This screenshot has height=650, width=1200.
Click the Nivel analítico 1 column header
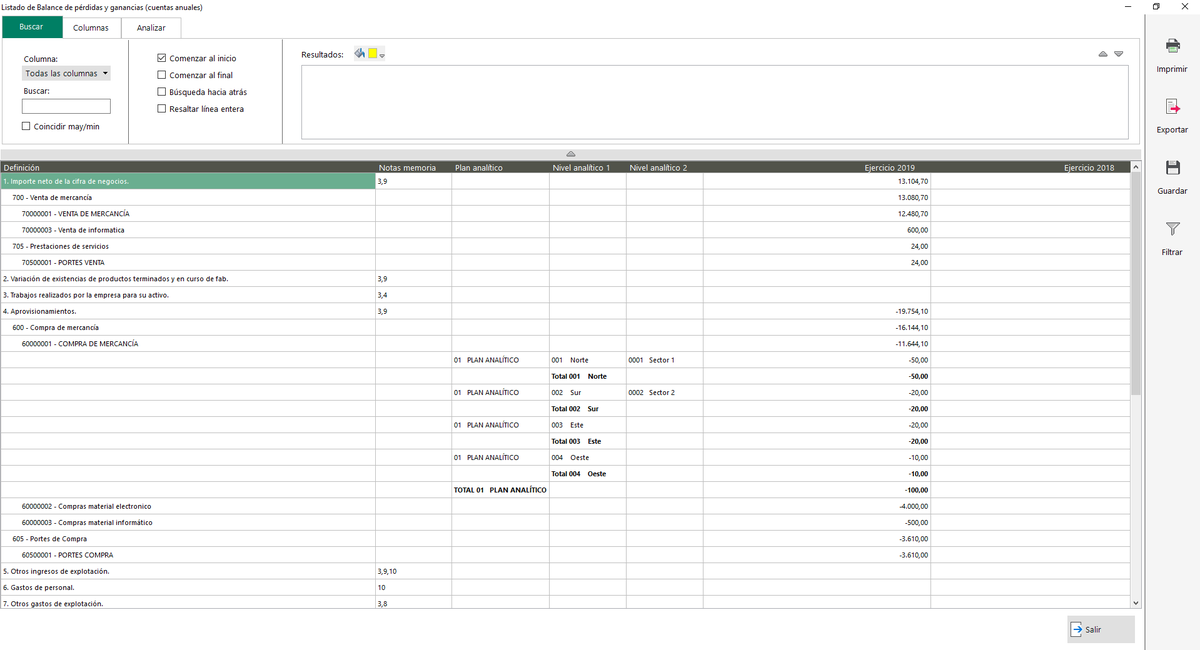(x=588, y=167)
